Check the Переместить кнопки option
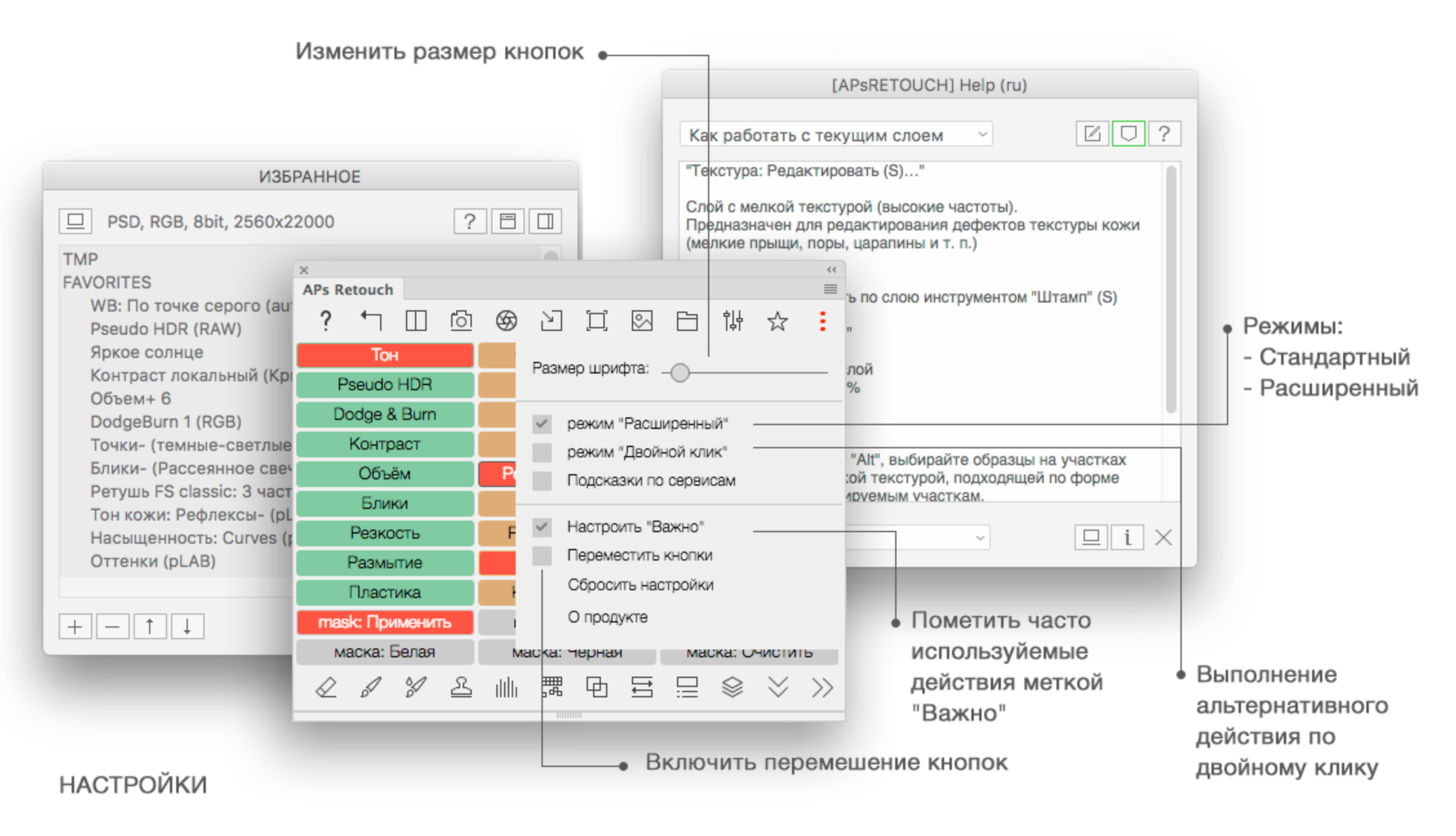1456x836 pixels. coord(542,555)
